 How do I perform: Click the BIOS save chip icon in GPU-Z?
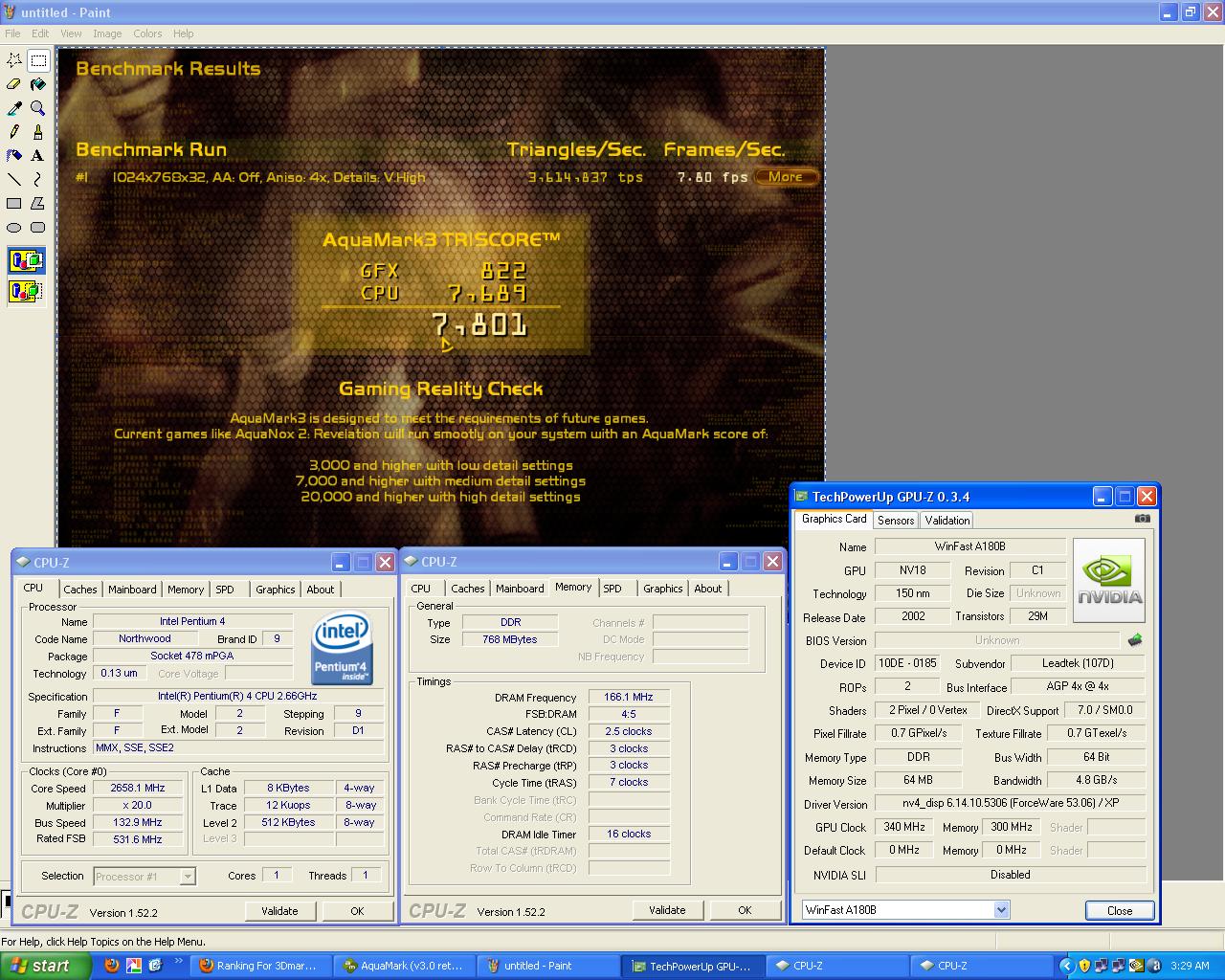[x=1135, y=640]
